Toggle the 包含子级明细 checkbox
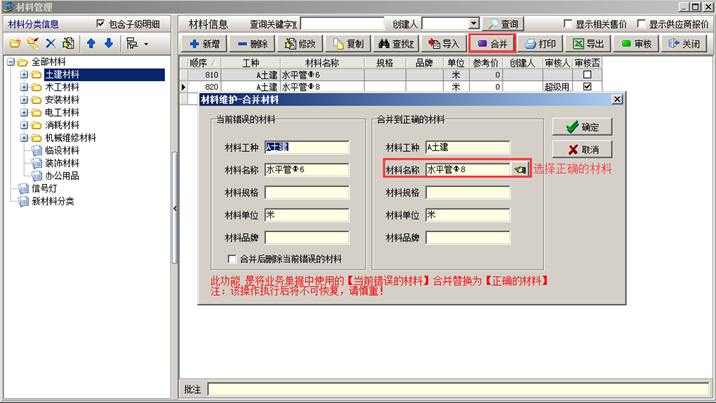This screenshot has height=403, width=716. coord(100,24)
